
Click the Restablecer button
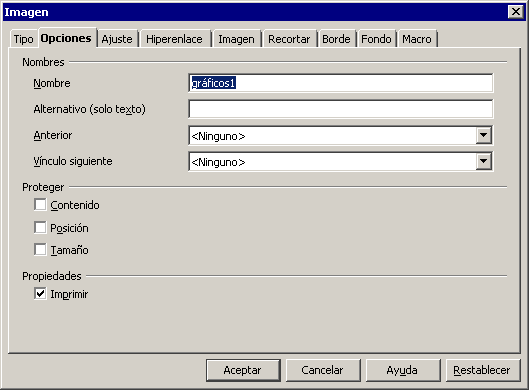click(483, 370)
